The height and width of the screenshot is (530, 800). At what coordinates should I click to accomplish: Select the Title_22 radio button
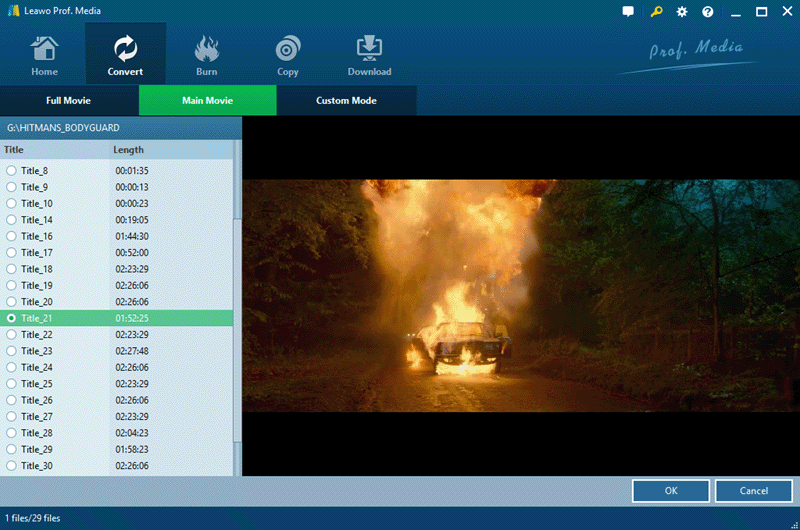[11, 335]
